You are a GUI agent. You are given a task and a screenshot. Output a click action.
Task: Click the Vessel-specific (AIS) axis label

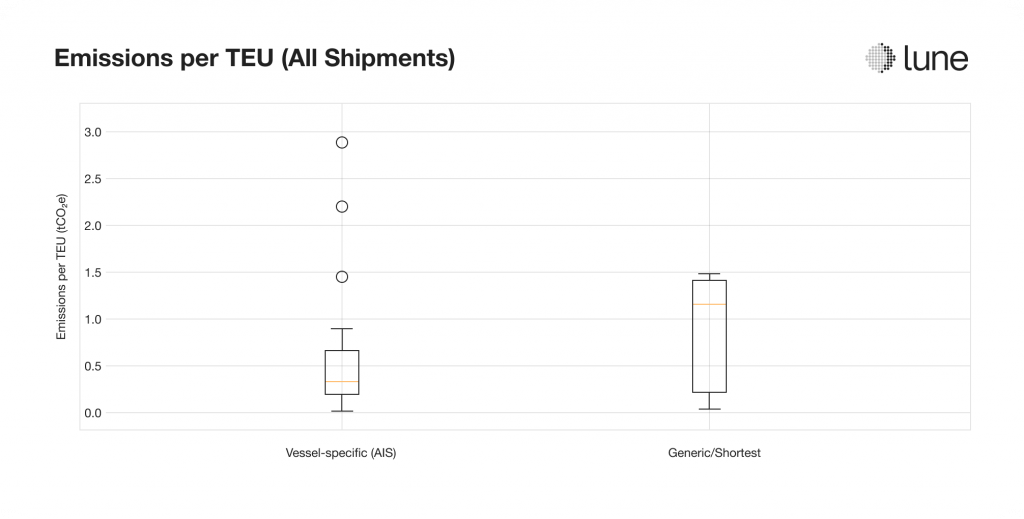click(x=341, y=453)
